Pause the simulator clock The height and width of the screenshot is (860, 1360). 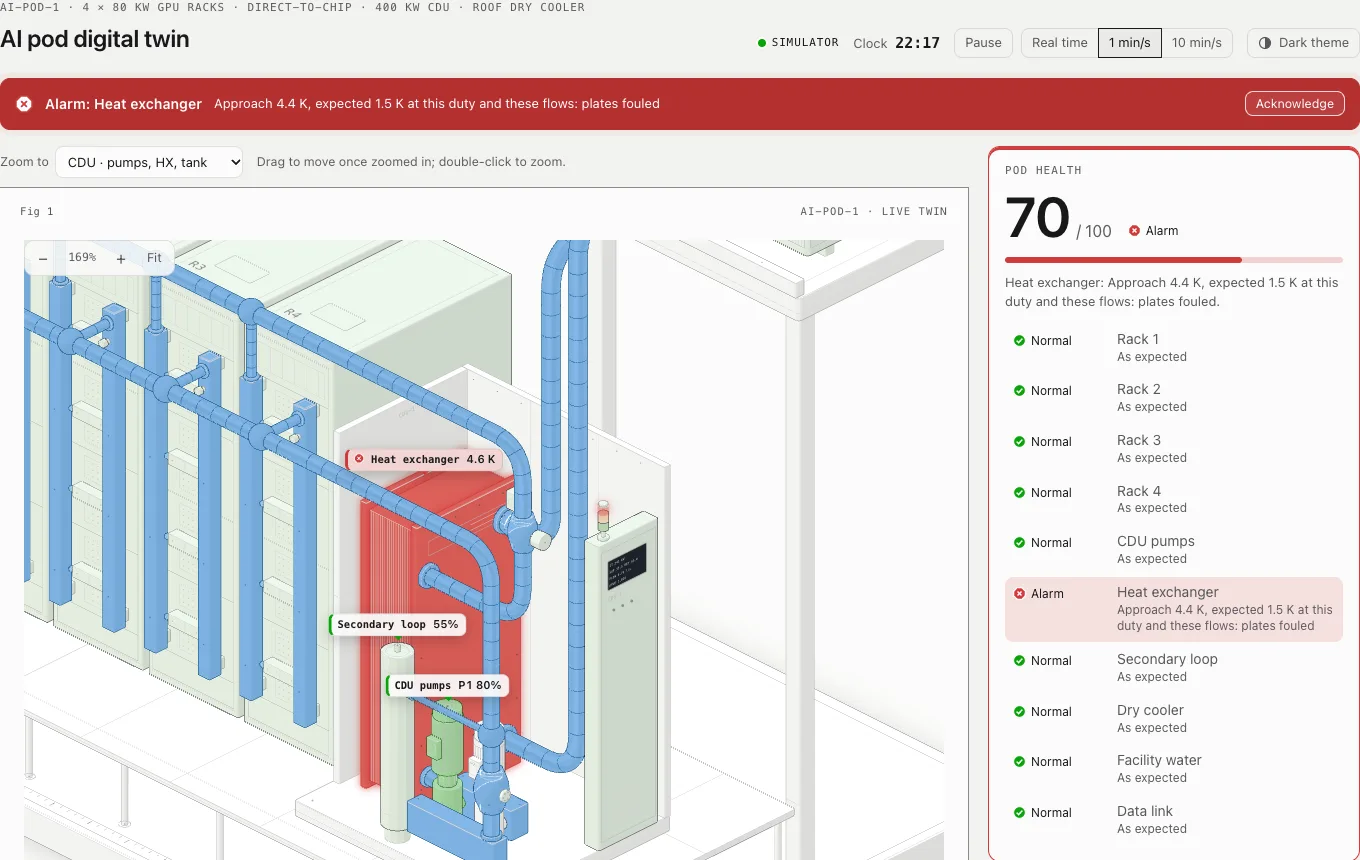[983, 43]
